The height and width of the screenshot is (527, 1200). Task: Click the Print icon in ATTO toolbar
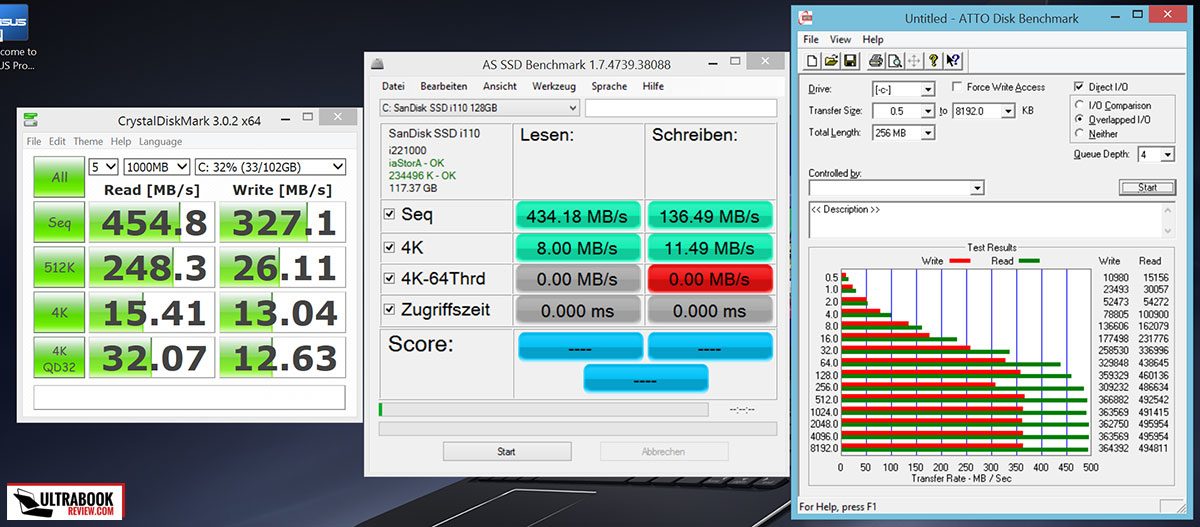pos(876,61)
